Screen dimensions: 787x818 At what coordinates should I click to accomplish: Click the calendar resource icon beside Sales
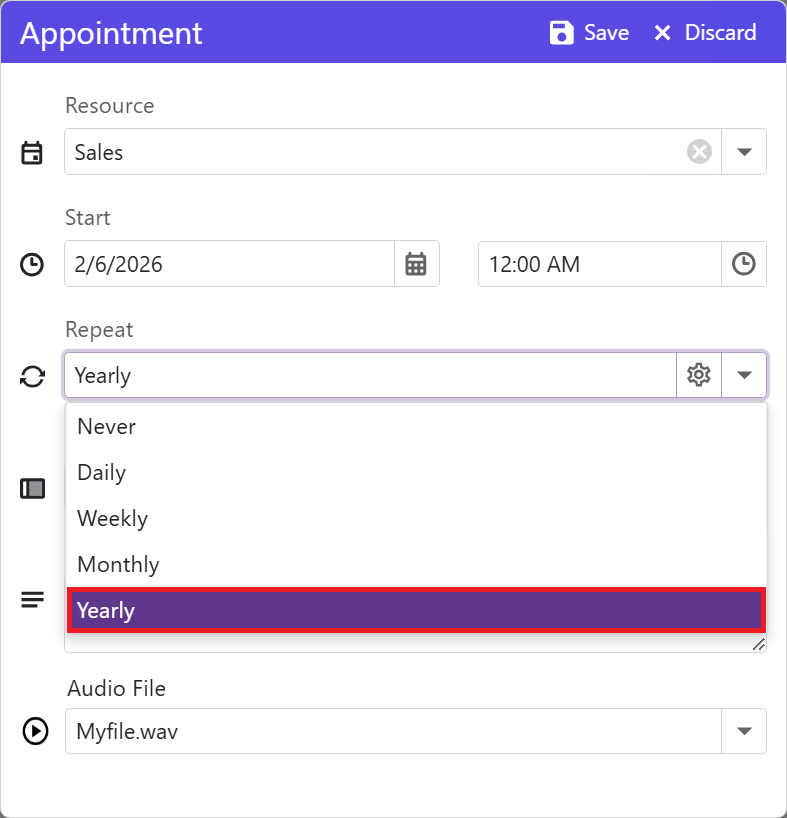point(32,153)
